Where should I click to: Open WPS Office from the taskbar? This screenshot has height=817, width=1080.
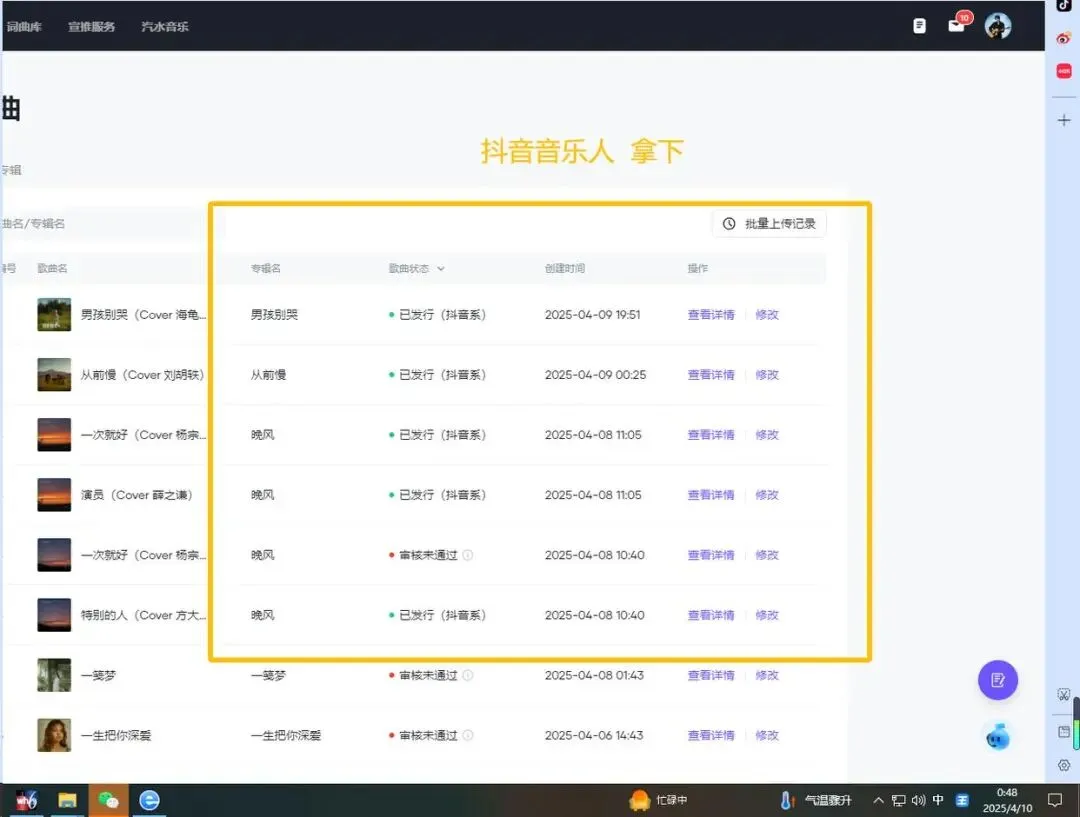tap(26, 800)
